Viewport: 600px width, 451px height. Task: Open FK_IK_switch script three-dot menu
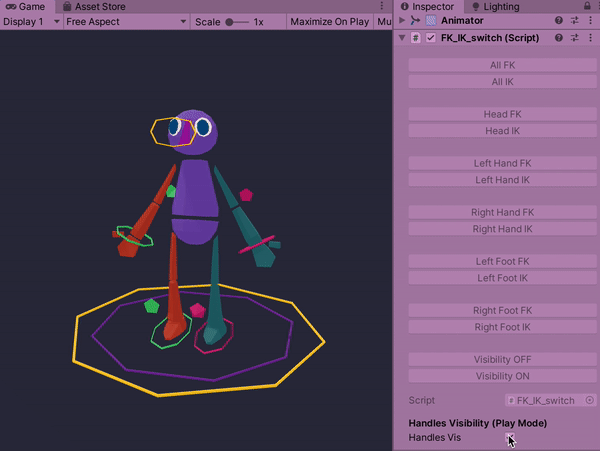tap(589, 38)
